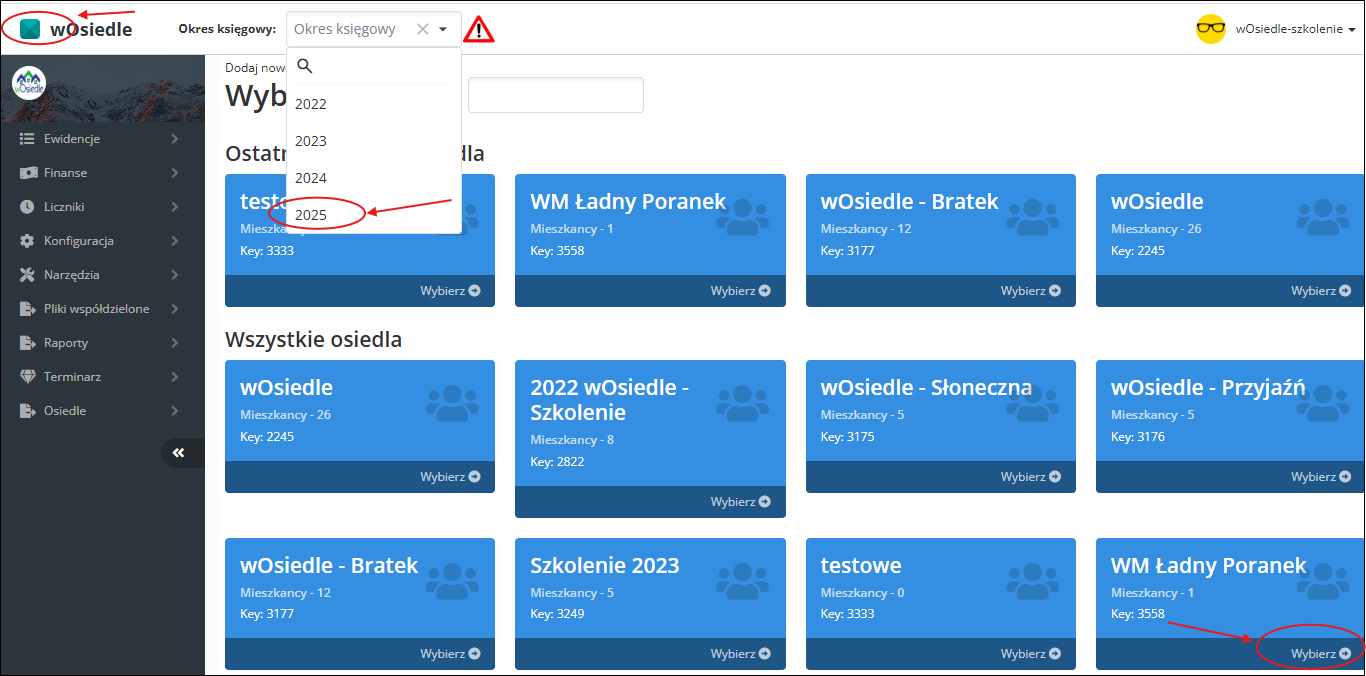Open the wOsiedle-szkolenie user menu
Viewport: 1366px width, 676px height.
1295,29
